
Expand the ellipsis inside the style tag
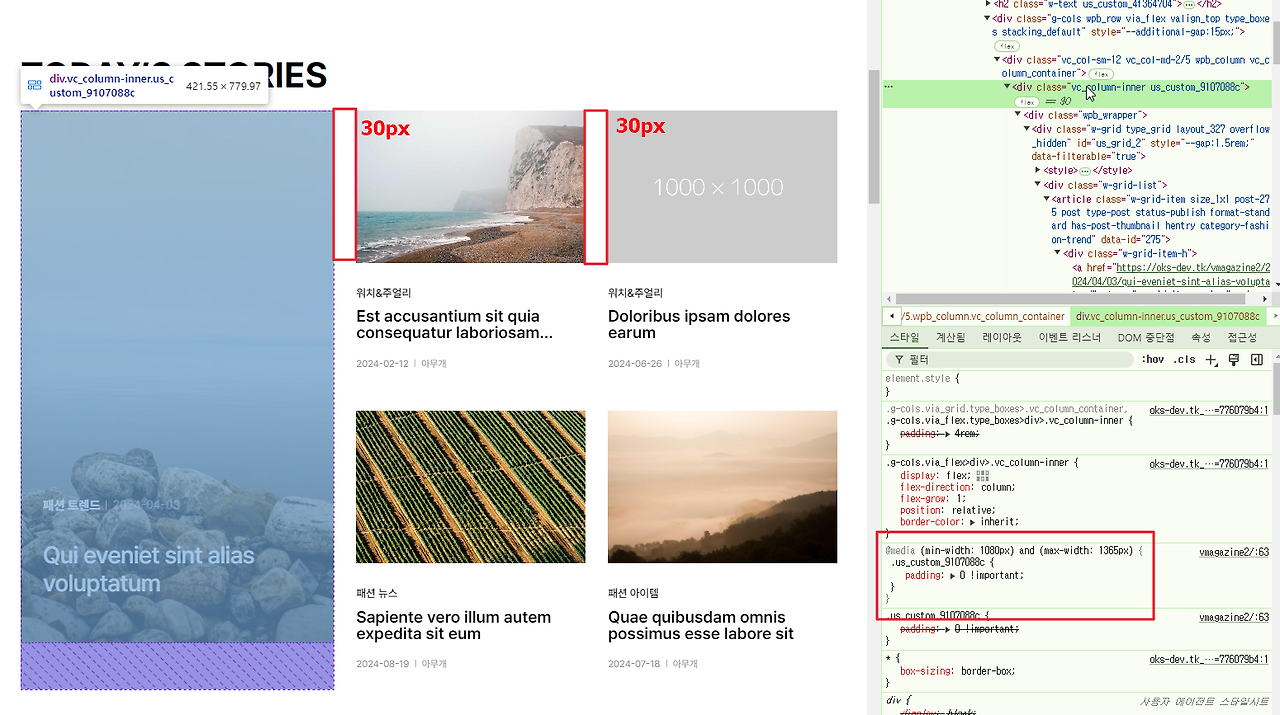(x=1086, y=171)
